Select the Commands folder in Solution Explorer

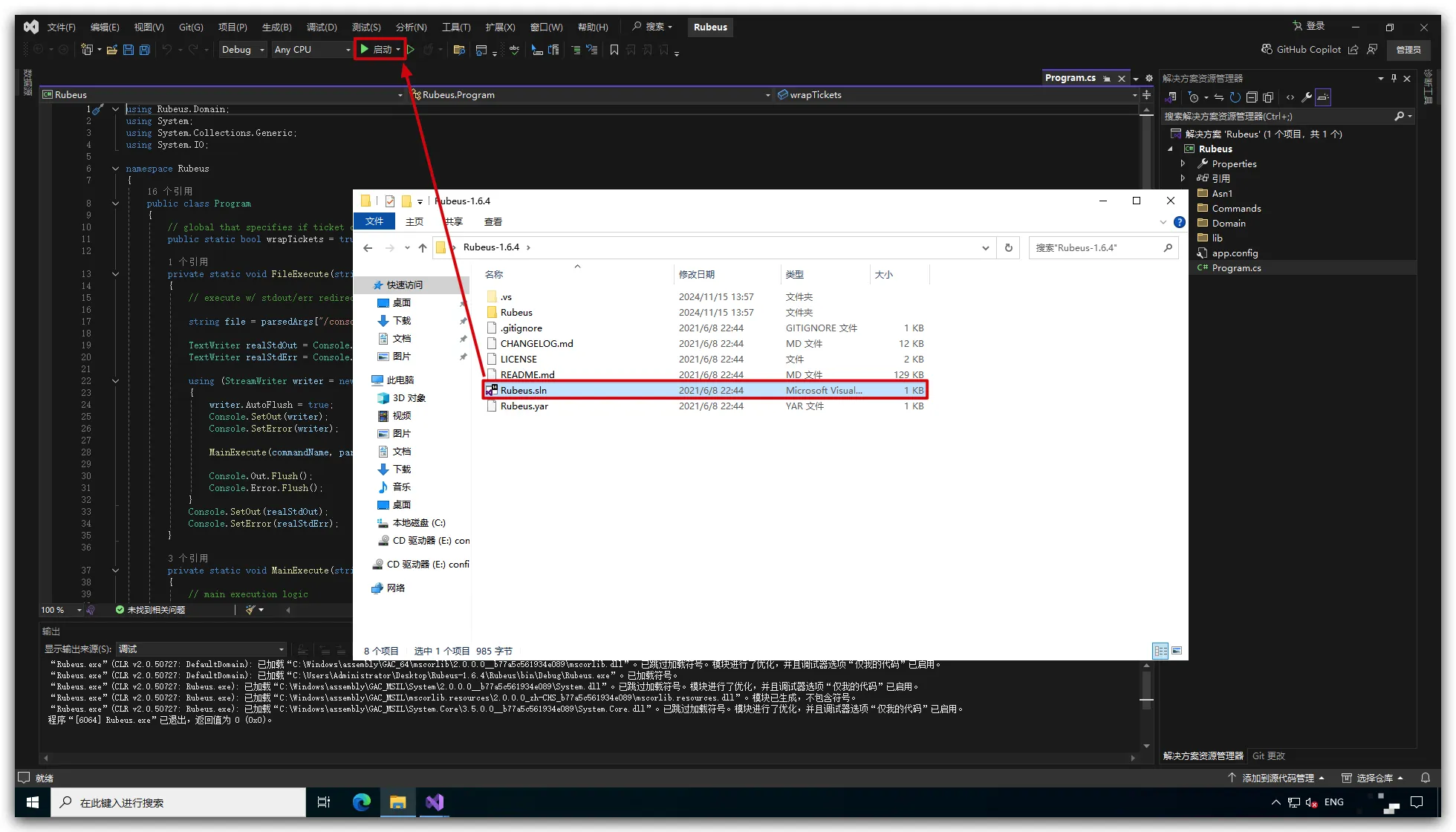click(1236, 208)
